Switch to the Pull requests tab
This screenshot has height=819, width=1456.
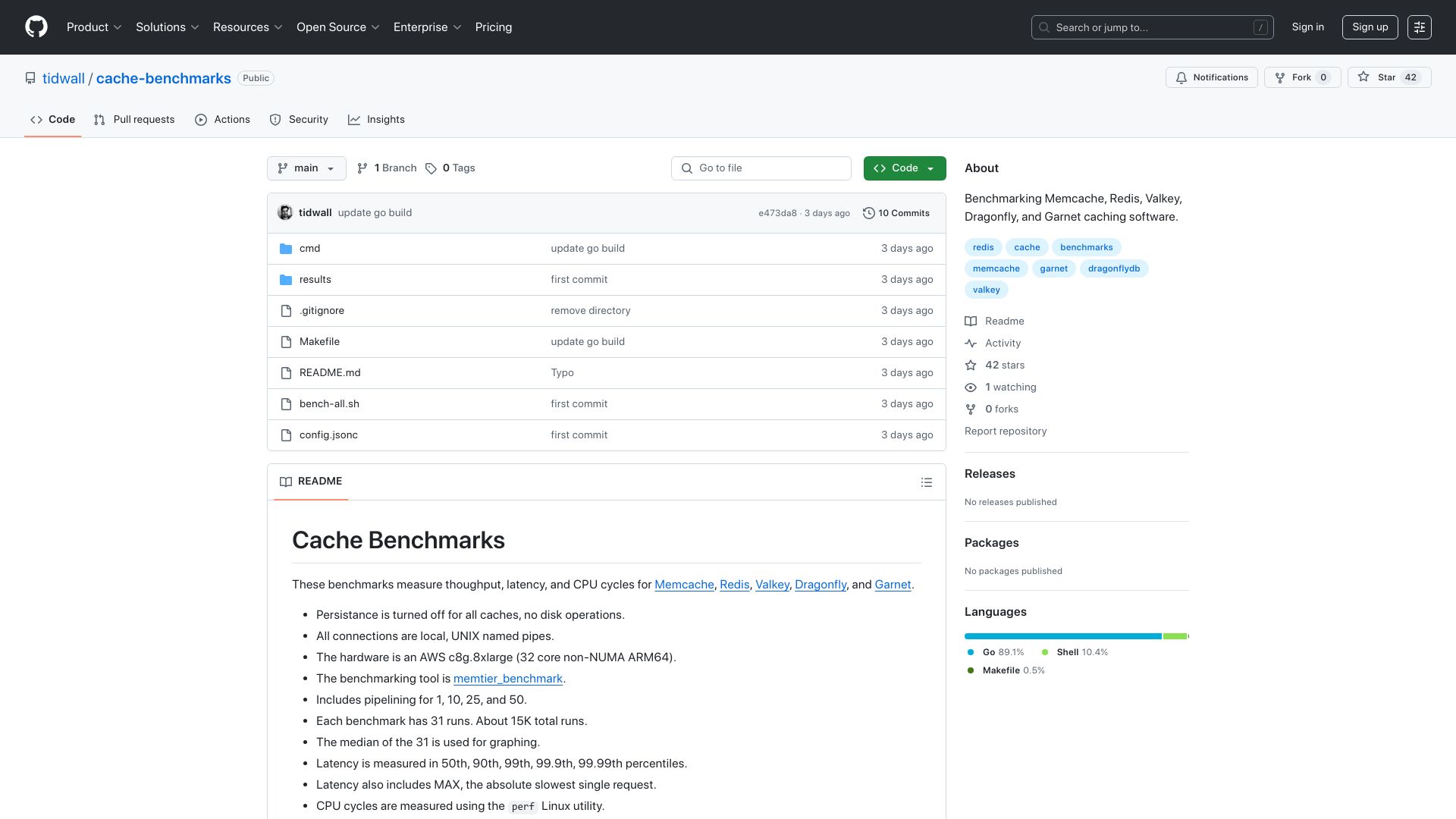[134, 120]
